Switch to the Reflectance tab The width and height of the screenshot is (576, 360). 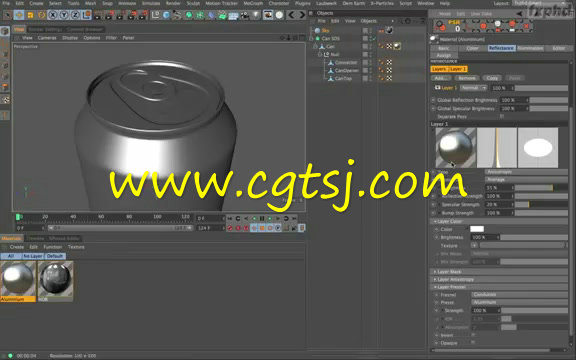tap(501, 48)
